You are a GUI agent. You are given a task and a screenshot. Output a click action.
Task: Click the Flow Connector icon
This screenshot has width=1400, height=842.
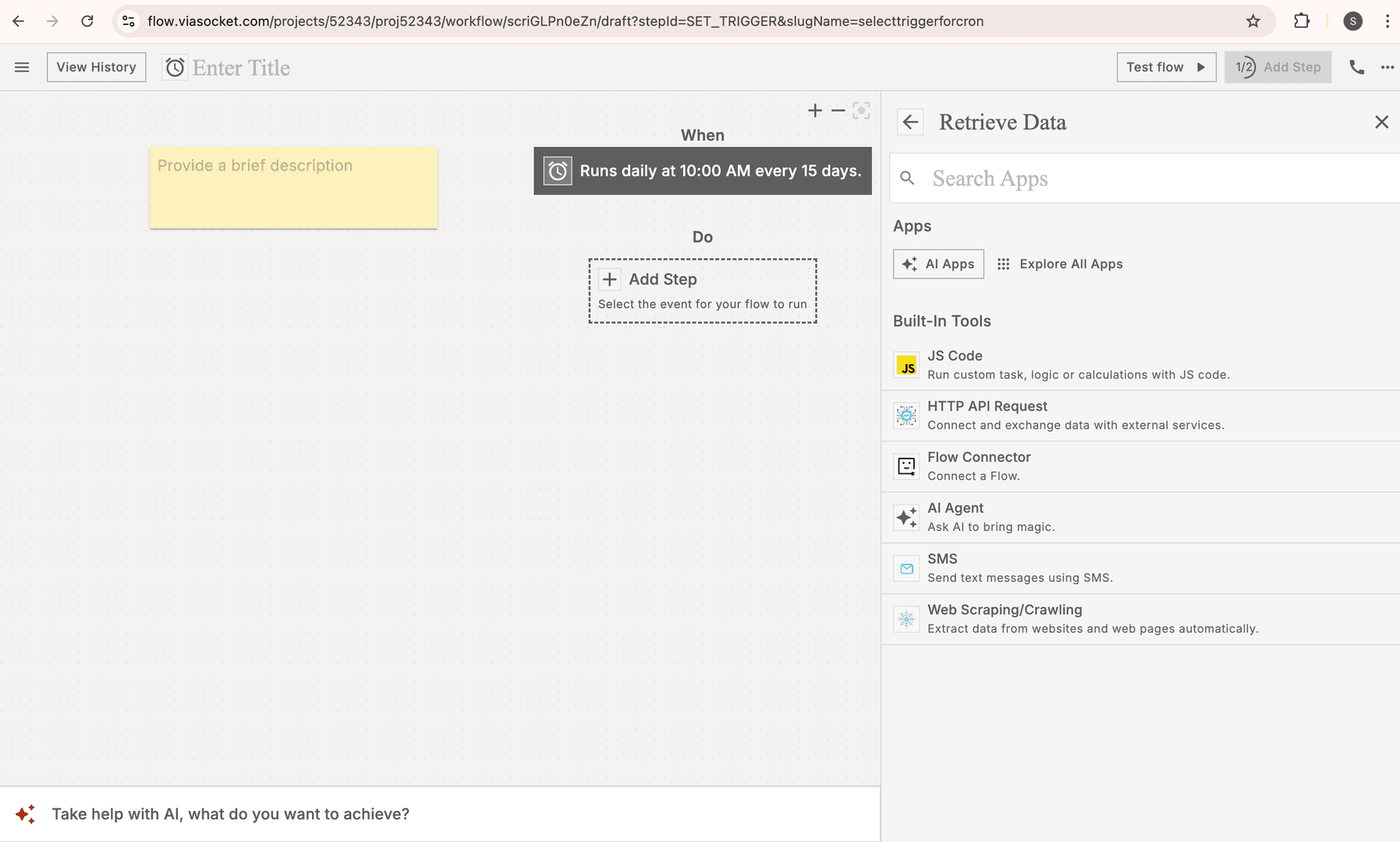(906, 467)
